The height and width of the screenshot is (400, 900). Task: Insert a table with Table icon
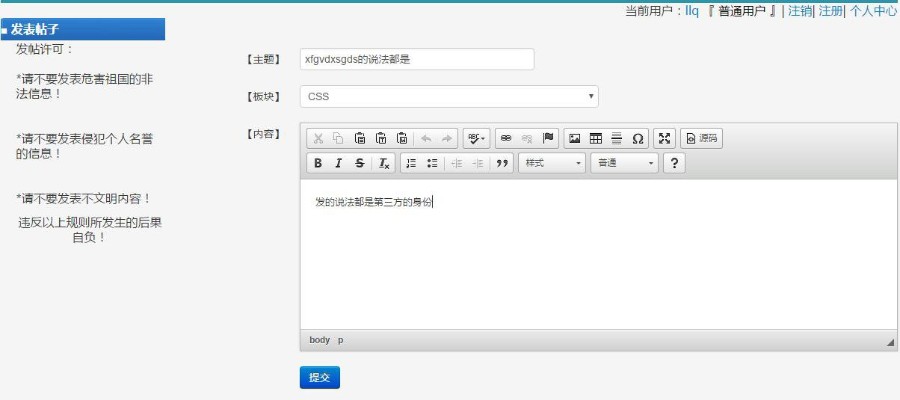pos(596,138)
